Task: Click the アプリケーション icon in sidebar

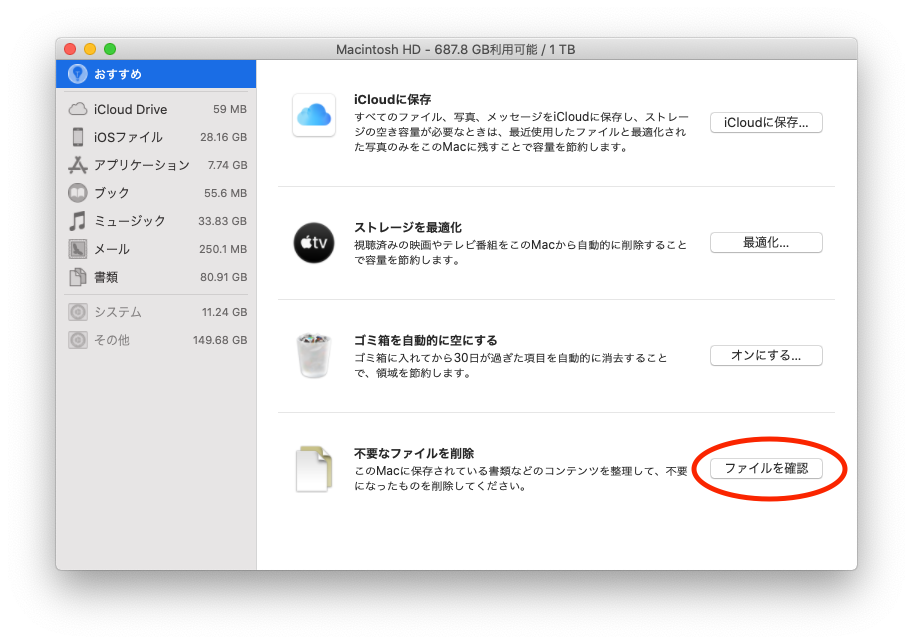Action: tap(78, 165)
